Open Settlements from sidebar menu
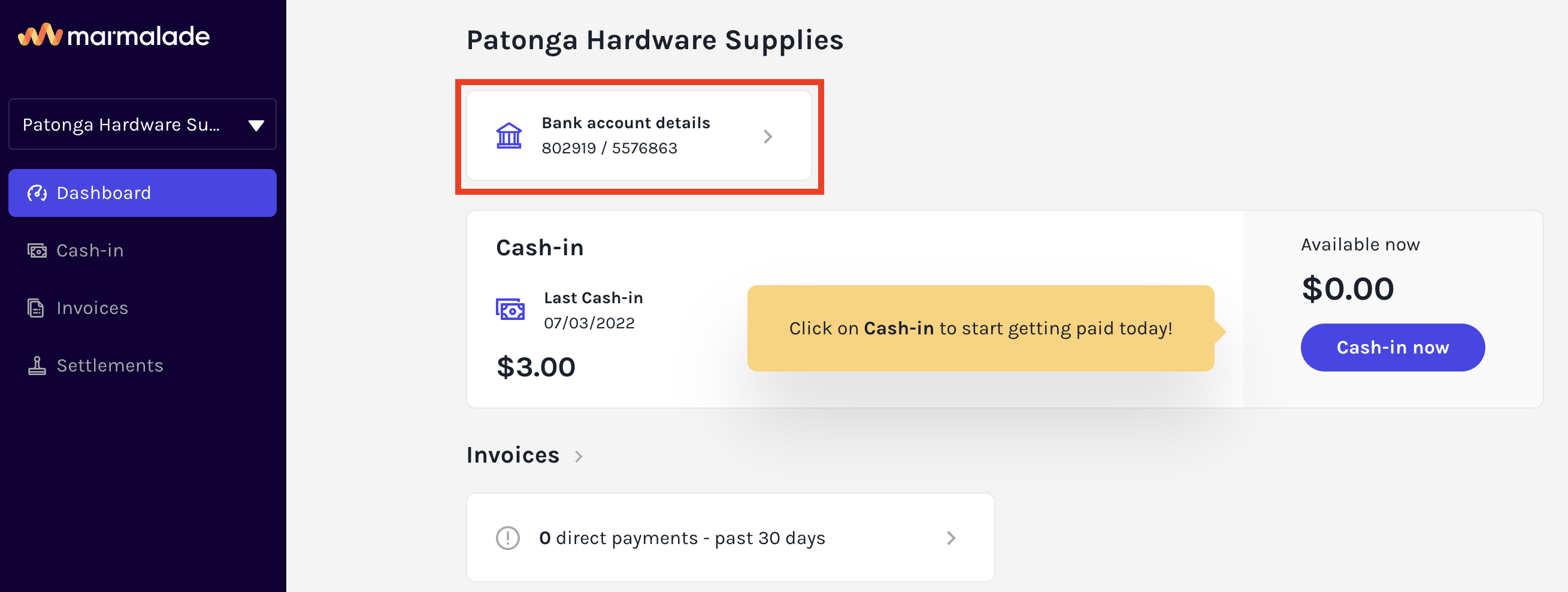1568x592 pixels. click(110, 366)
